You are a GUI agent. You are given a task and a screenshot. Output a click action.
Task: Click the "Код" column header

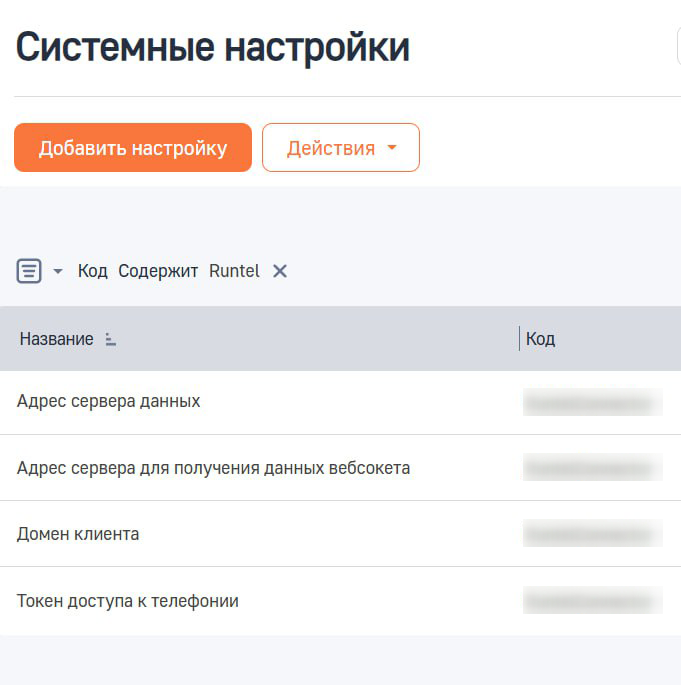[541, 339]
